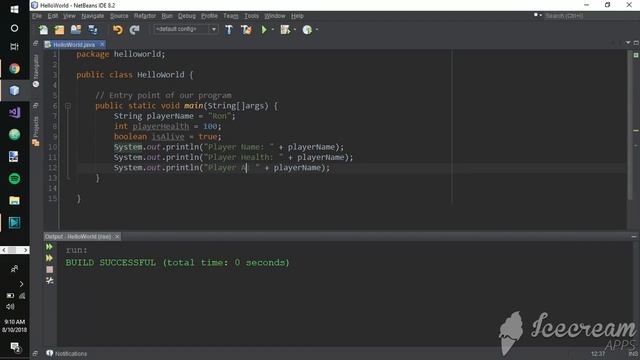Click the Save All toolbar icon

pos(93,29)
